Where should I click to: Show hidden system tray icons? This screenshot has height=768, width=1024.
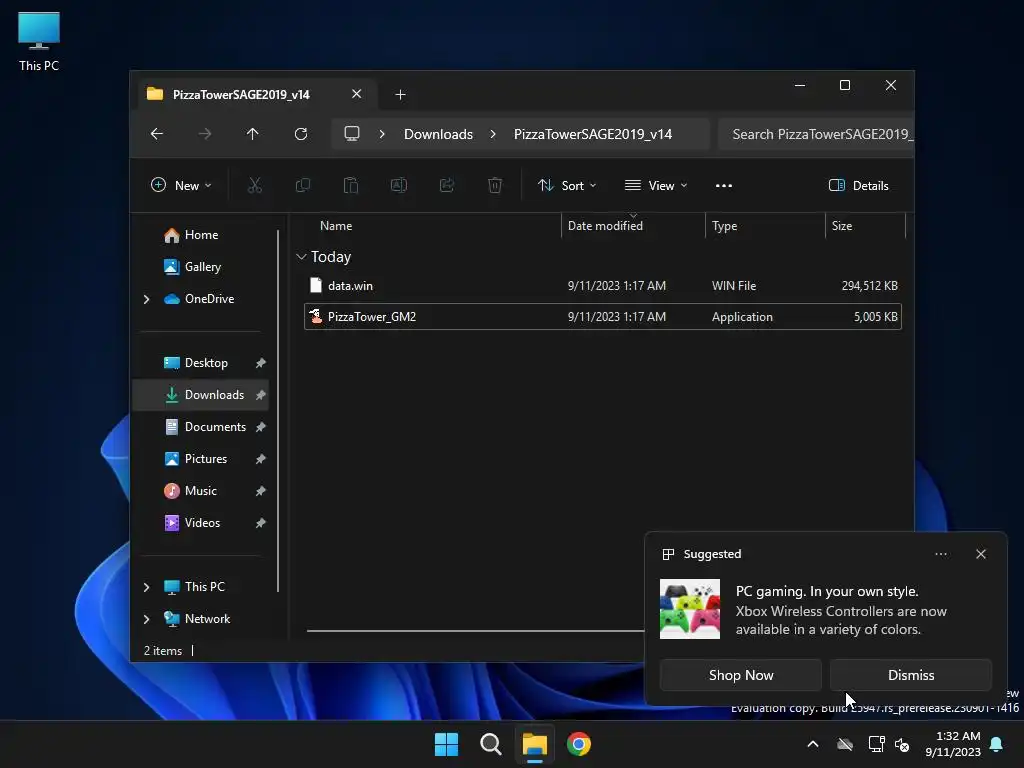click(x=813, y=744)
